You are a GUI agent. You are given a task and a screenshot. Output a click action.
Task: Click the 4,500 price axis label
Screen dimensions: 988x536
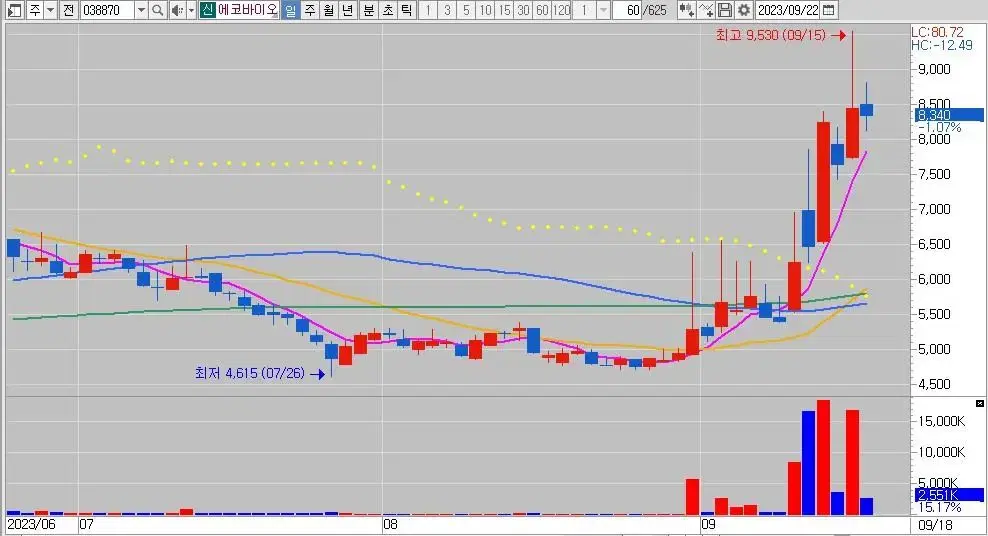(x=934, y=384)
